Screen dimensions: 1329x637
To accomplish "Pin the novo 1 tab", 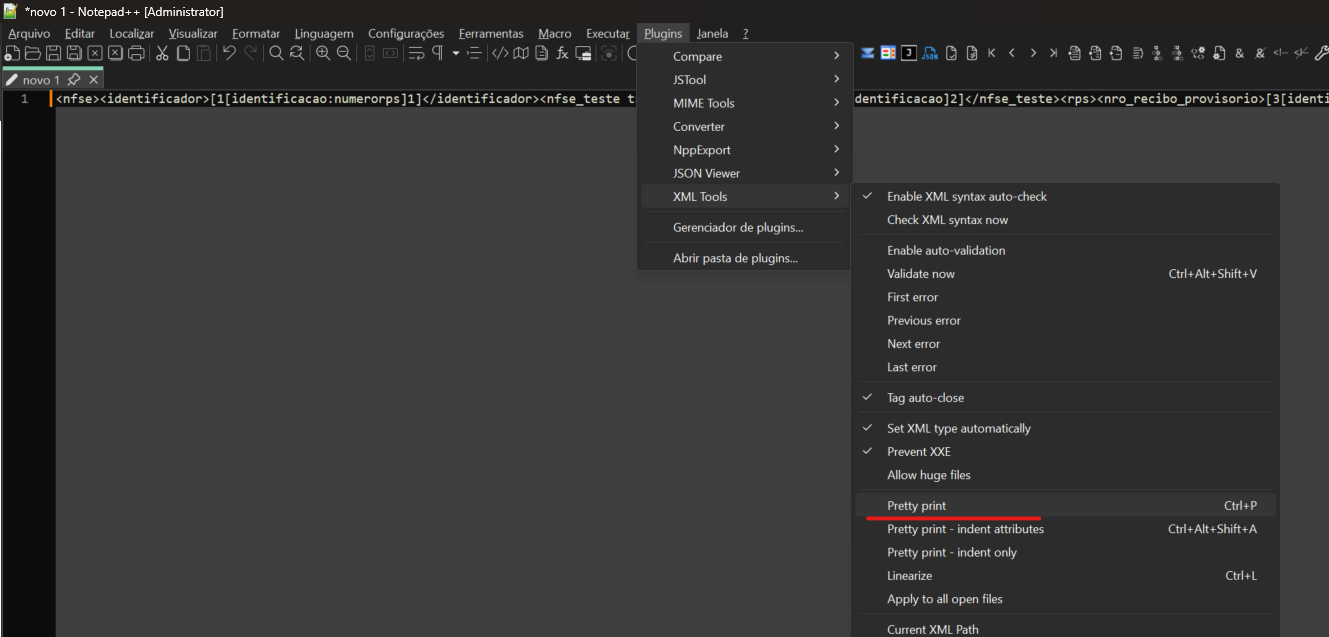I will click(x=74, y=79).
